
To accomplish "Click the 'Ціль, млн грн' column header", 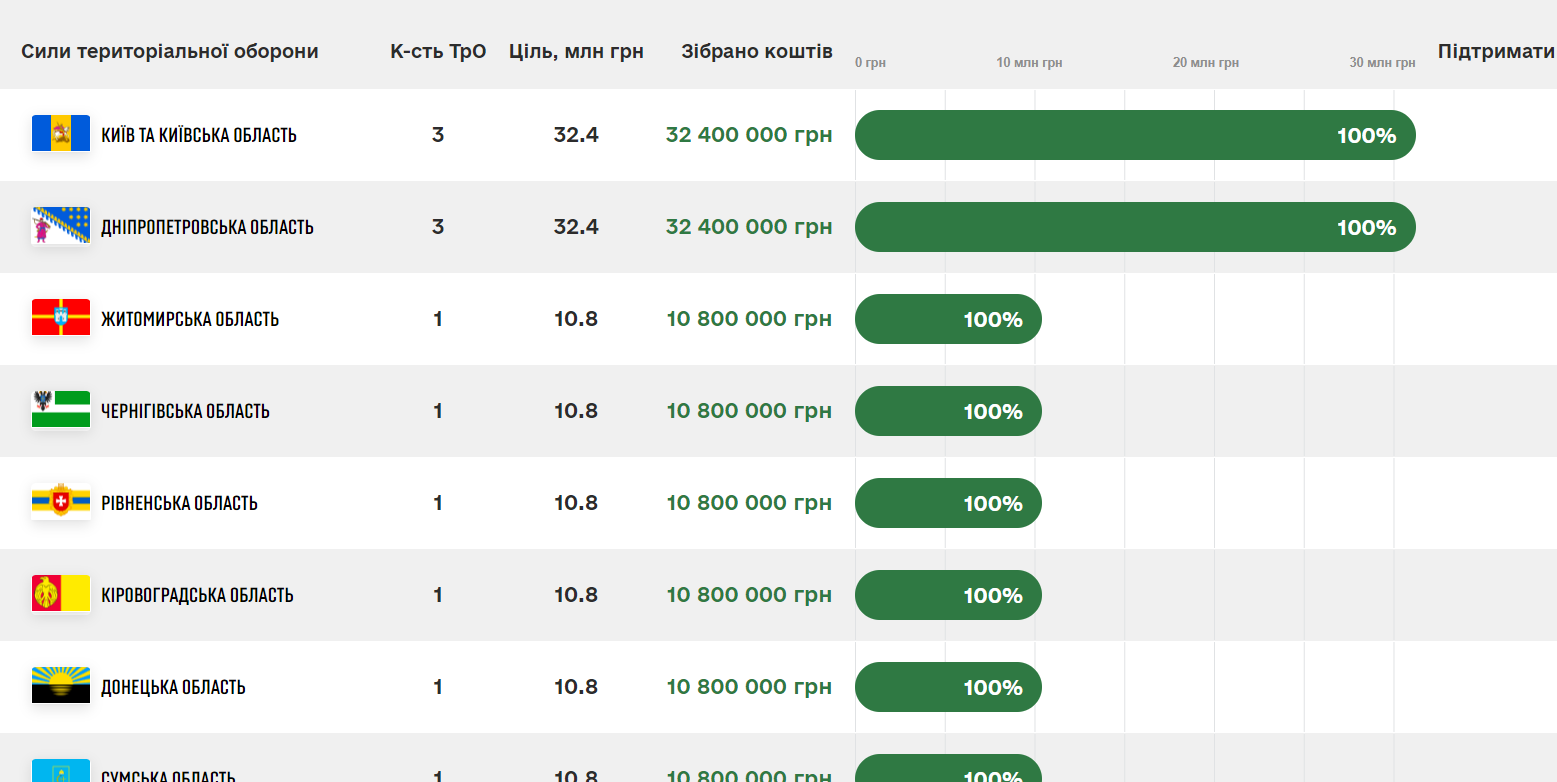I will coord(576,51).
